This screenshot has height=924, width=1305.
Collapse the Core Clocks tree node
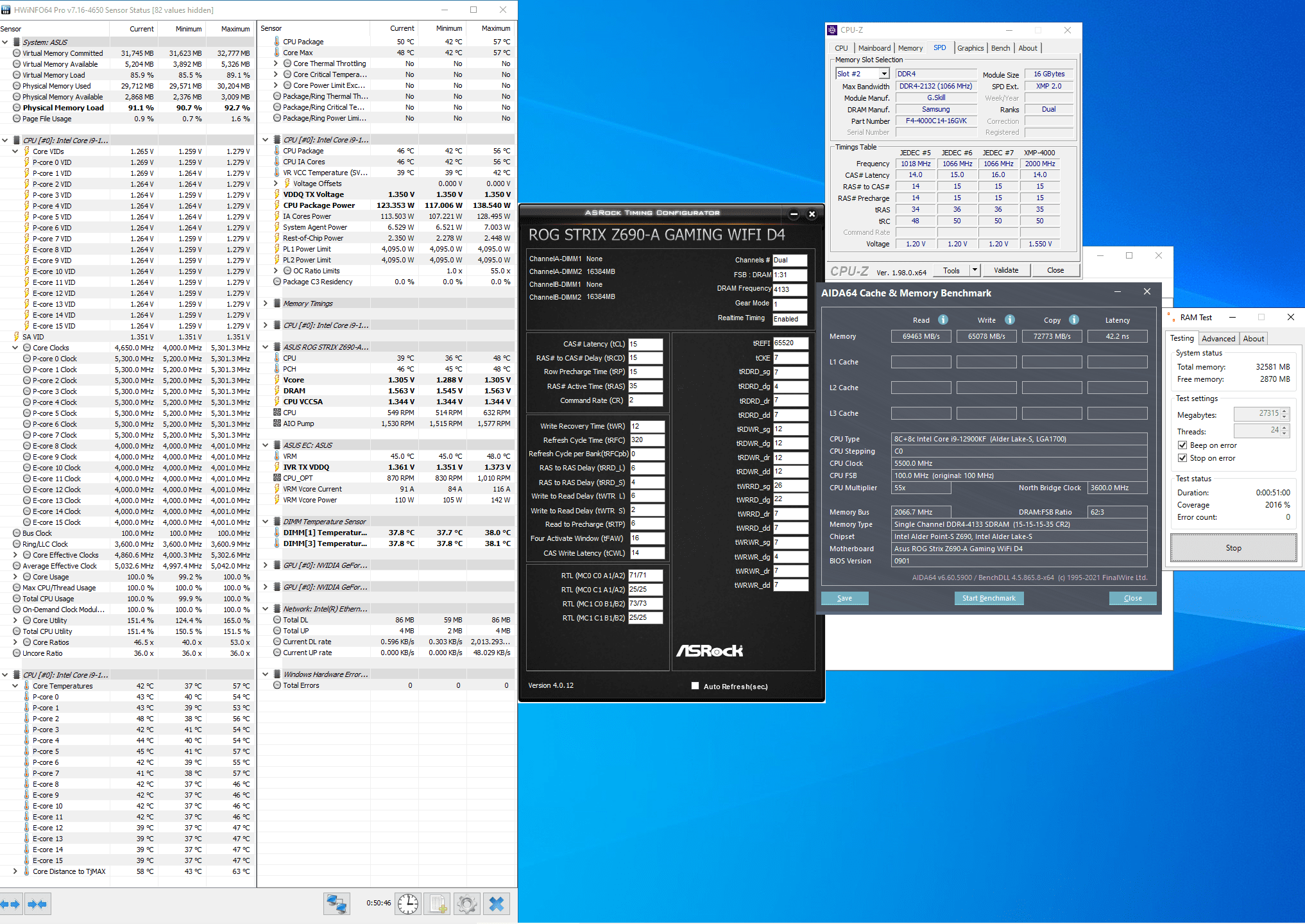point(15,348)
